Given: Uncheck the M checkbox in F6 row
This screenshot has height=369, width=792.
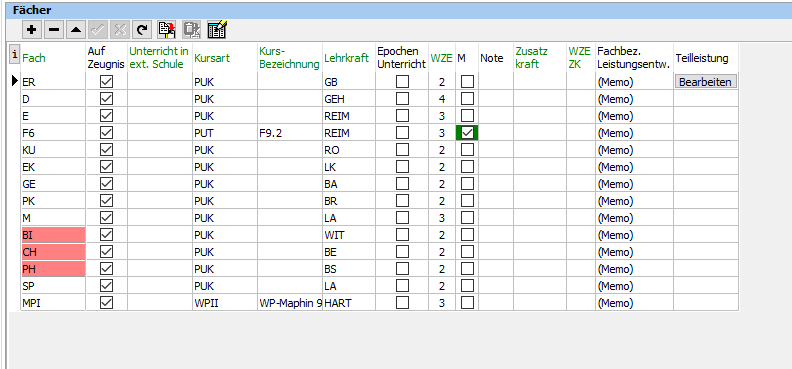Looking at the screenshot, I should (x=467, y=133).
